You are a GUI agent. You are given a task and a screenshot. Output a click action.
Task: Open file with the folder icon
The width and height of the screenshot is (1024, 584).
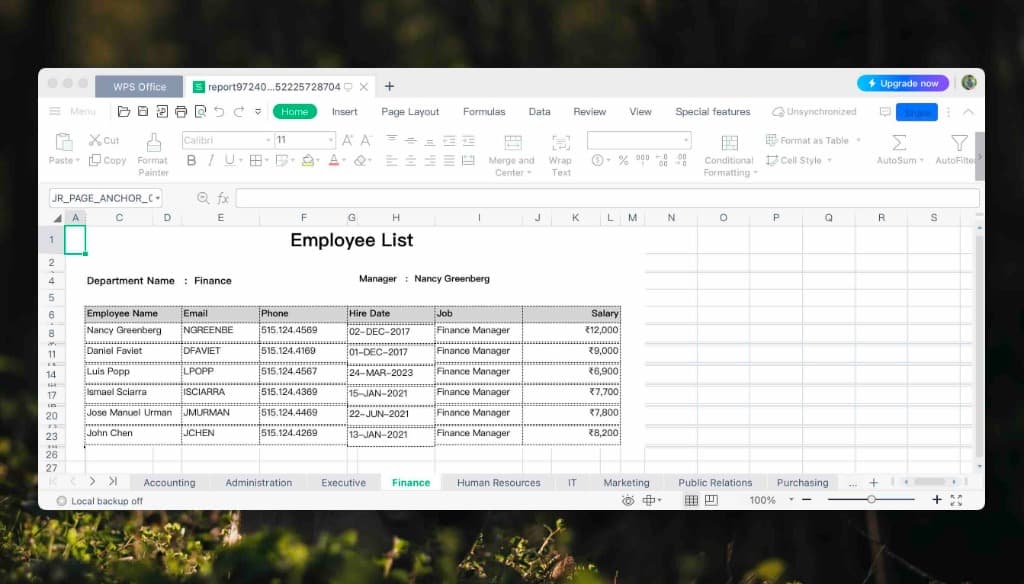pos(123,112)
